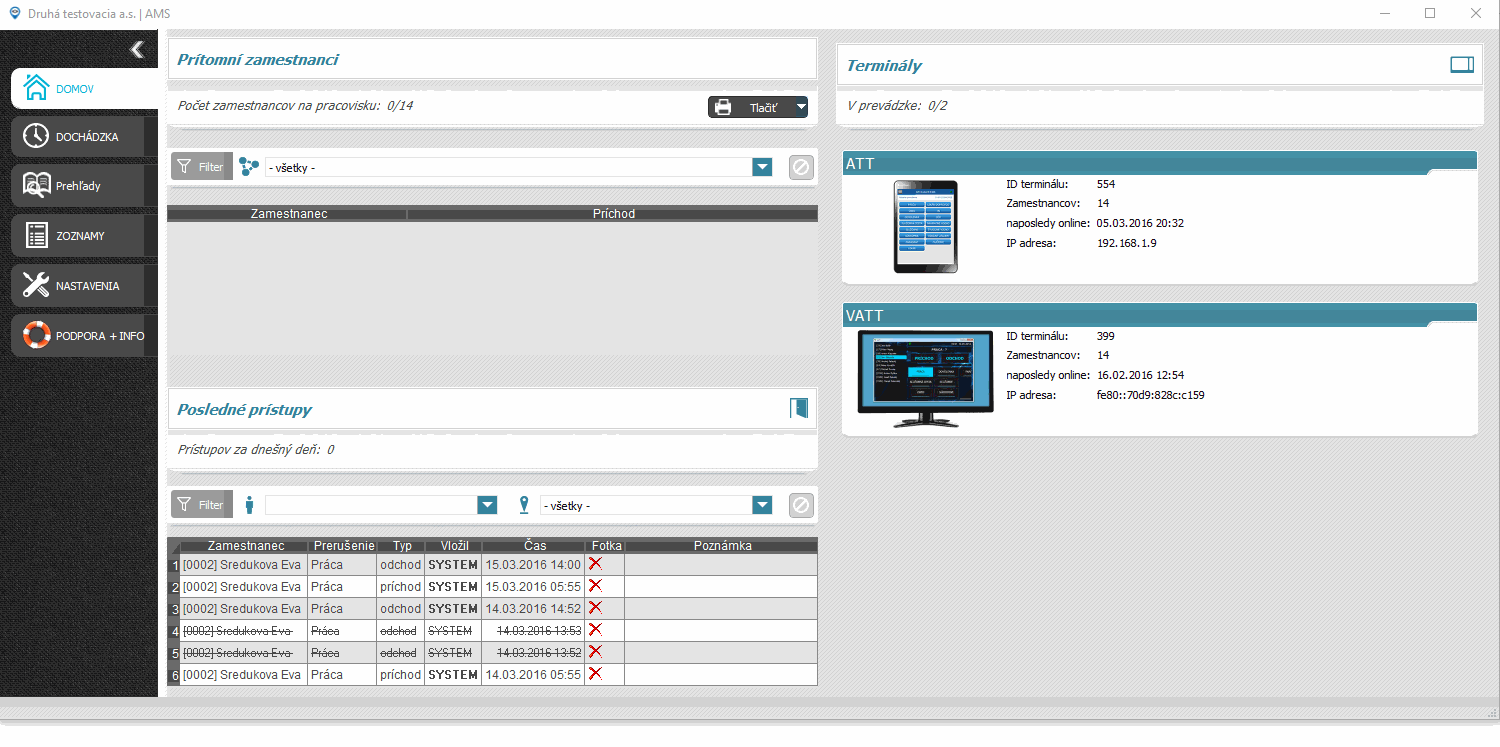
Task: Click Filter in present employees panel
Action: 202,167
